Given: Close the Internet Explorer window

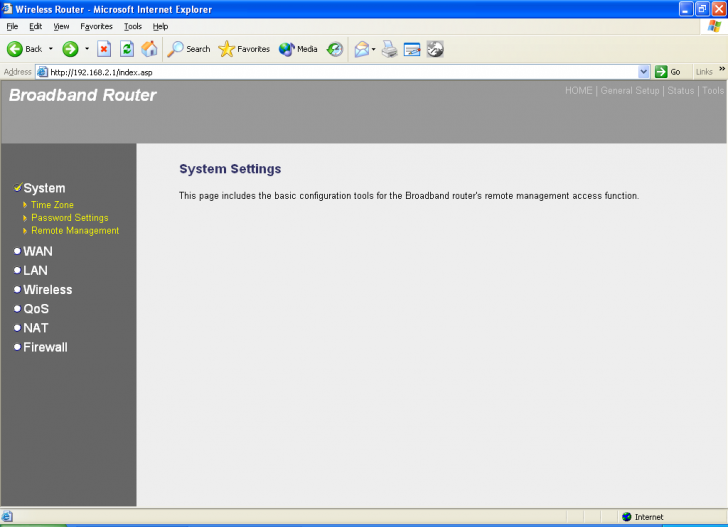Looking at the screenshot, I should coord(719,9).
